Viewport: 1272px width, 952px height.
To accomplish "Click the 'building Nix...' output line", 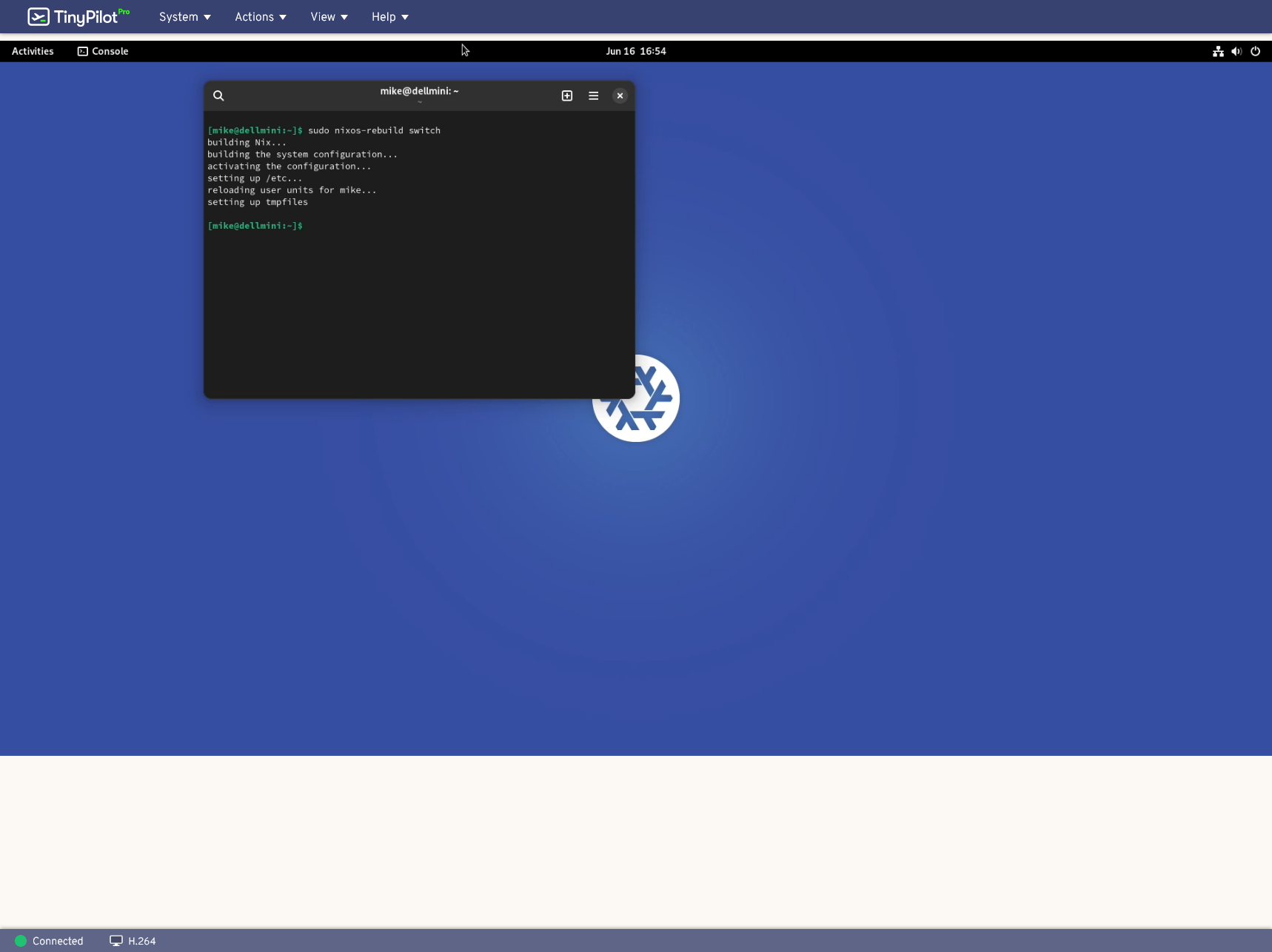I will pyautogui.click(x=247, y=142).
